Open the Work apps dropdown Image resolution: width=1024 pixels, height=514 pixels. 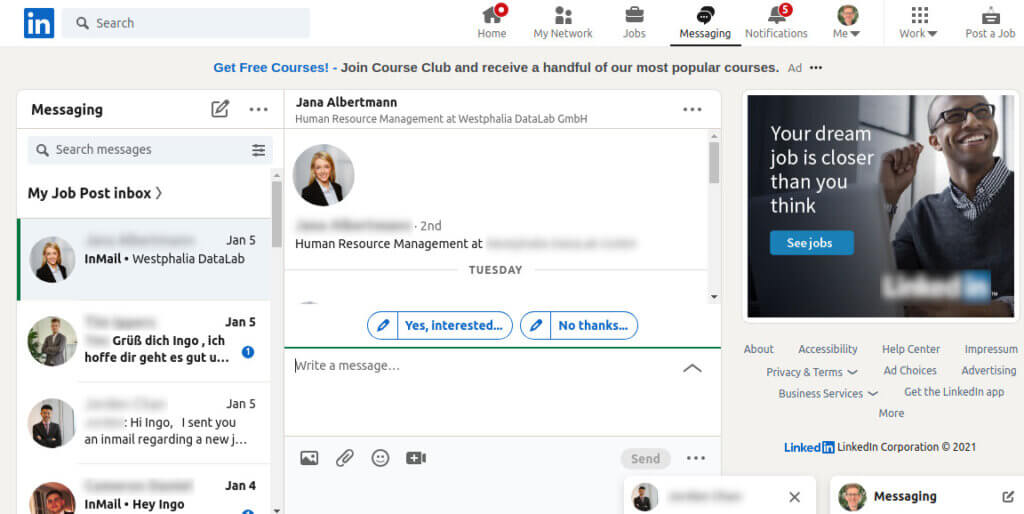(x=918, y=22)
